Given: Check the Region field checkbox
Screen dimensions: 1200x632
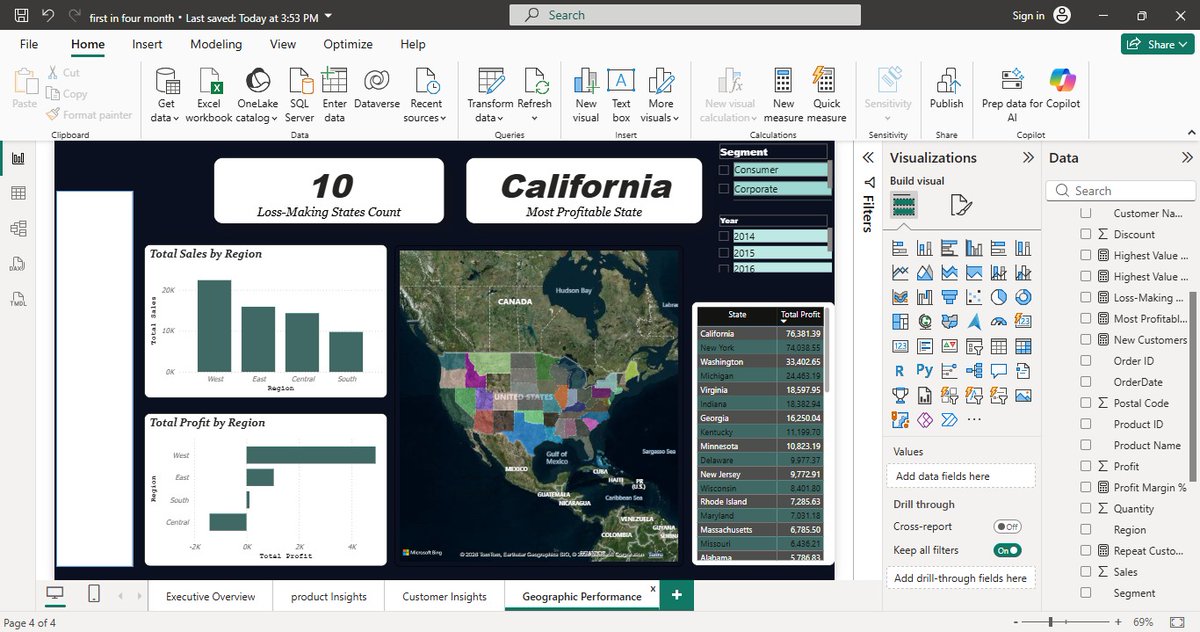Looking at the screenshot, I should [x=1086, y=530].
